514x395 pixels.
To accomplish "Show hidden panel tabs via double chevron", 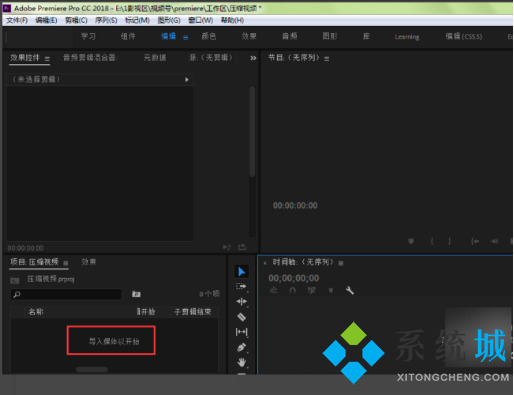I will (253, 58).
